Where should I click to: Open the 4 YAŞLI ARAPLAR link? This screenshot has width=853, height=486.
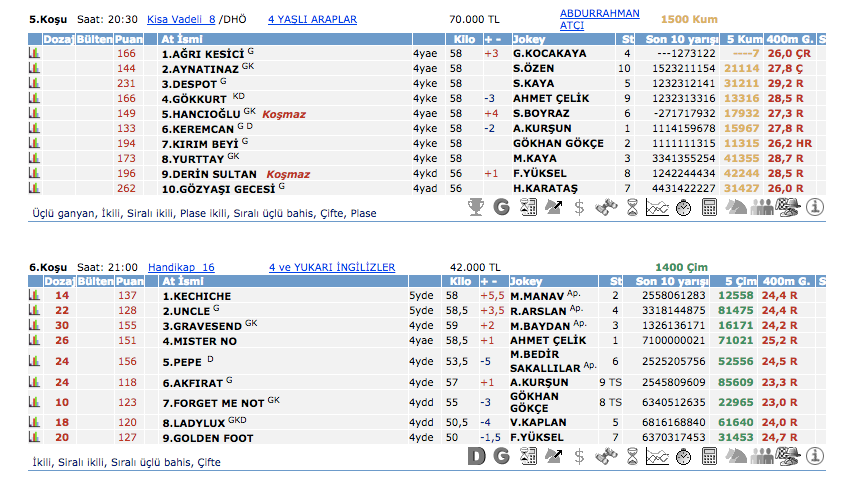[x=313, y=18]
